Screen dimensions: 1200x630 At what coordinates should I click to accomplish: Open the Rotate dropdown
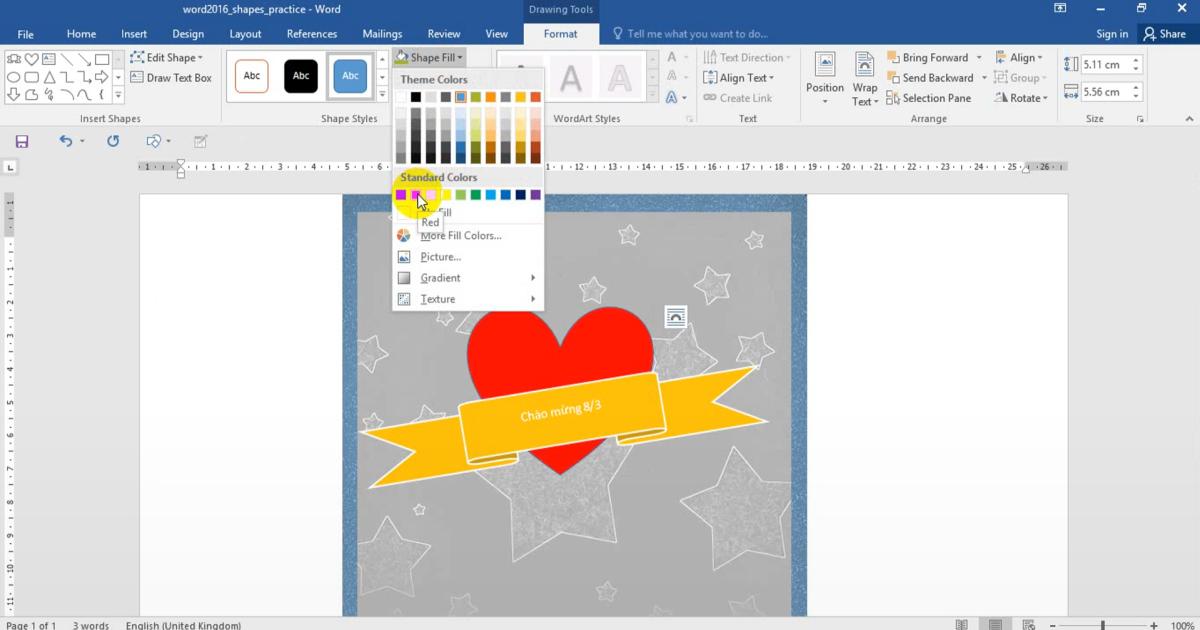click(1020, 98)
